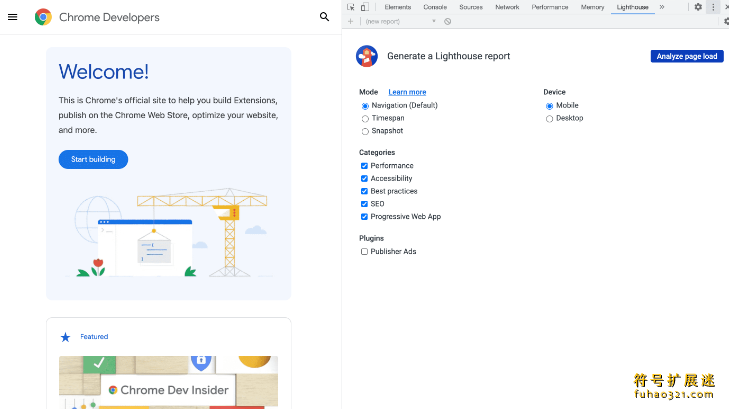Click the clear all reports icon
Screen dimensions: 729x409
click(x=448, y=21)
